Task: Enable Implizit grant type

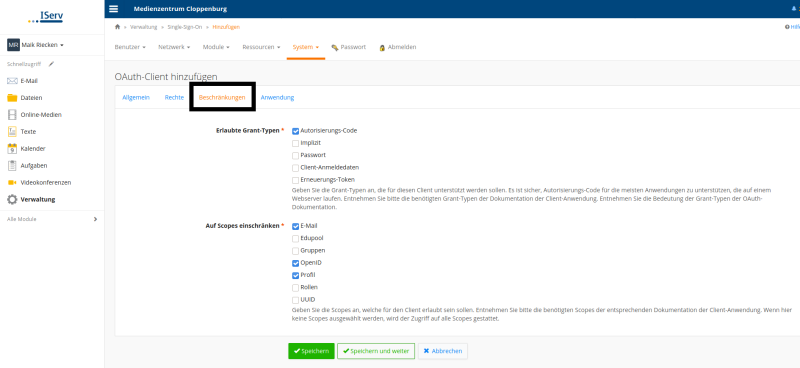Action: [295, 143]
